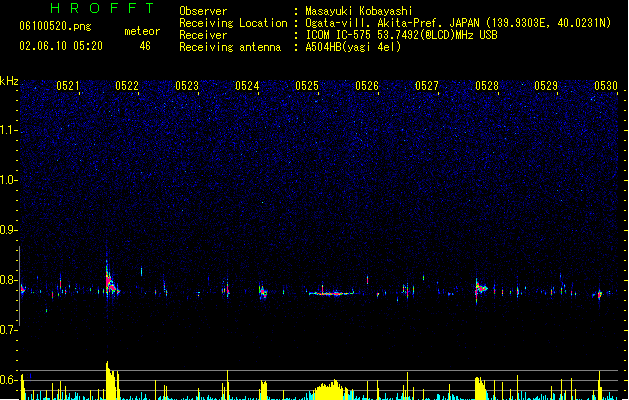Screen dimensions: 629x400
Task: Click the 0521 time marker
Action: point(67,86)
